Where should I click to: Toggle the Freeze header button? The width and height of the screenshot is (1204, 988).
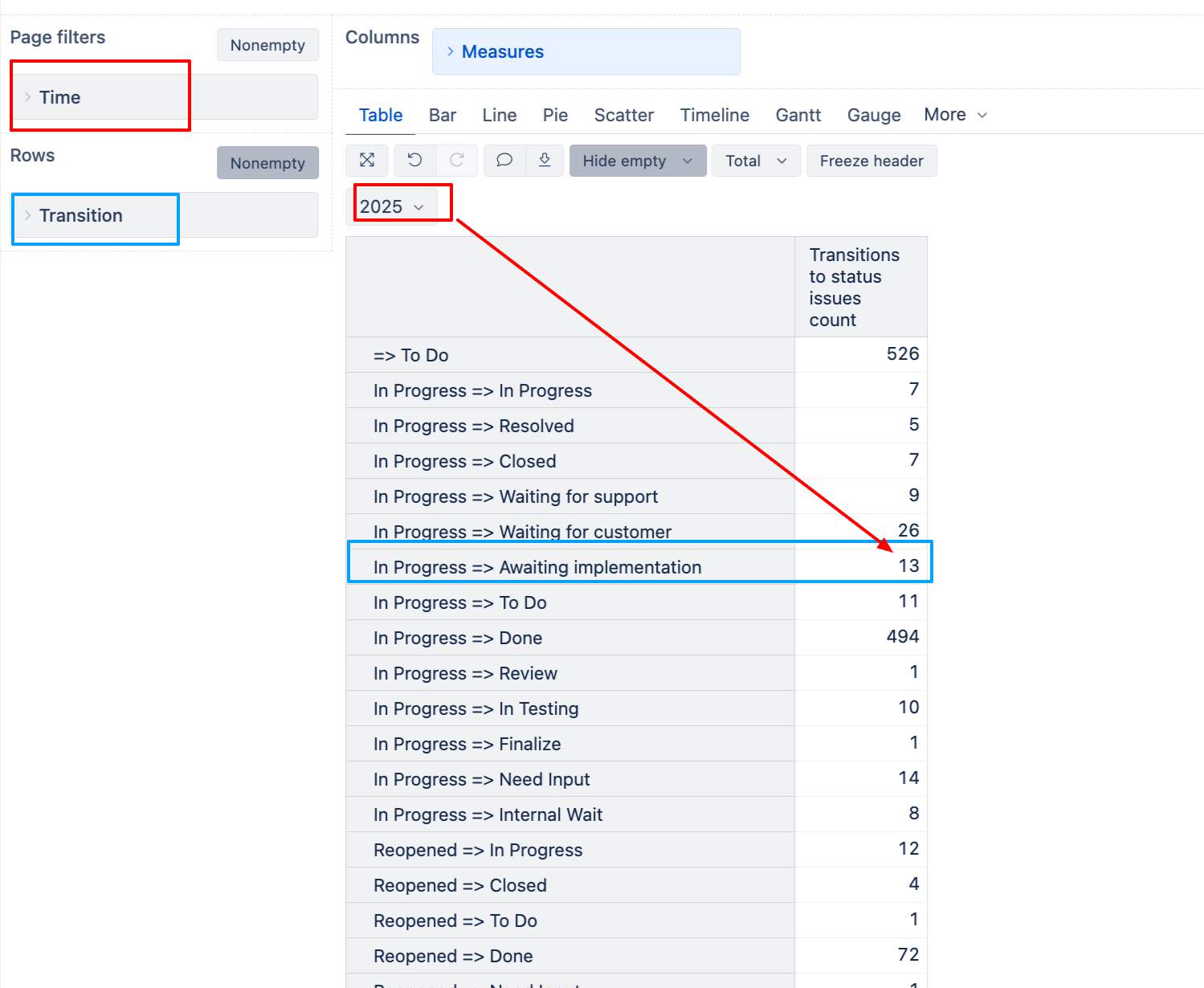871,161
